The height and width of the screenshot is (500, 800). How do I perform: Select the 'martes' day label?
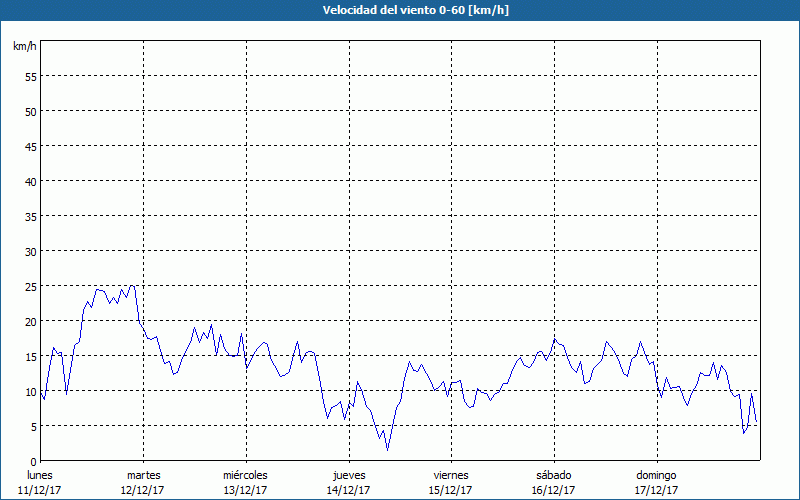[143, 475]
